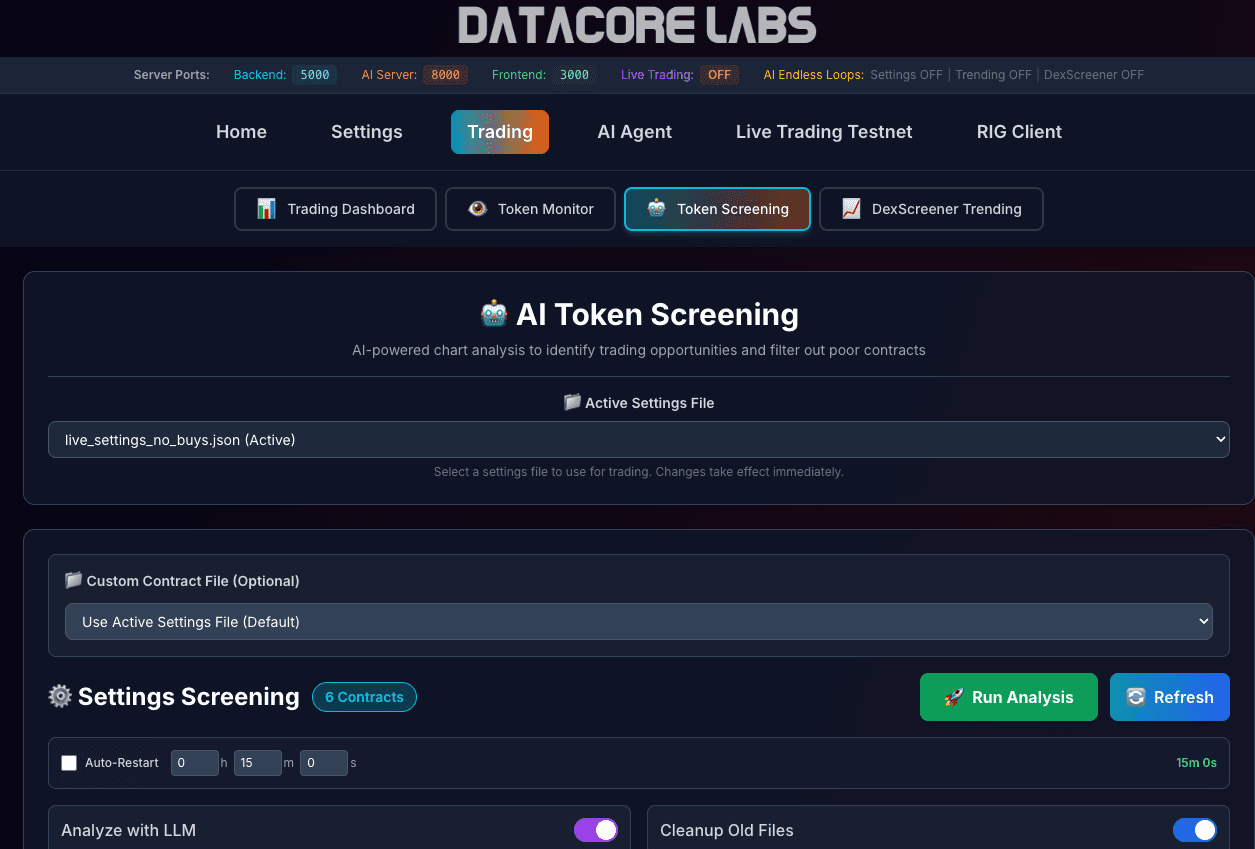1255x849 pixels.
Task: Click the rocket icon on Run Analysis
Action: [954, 697]
